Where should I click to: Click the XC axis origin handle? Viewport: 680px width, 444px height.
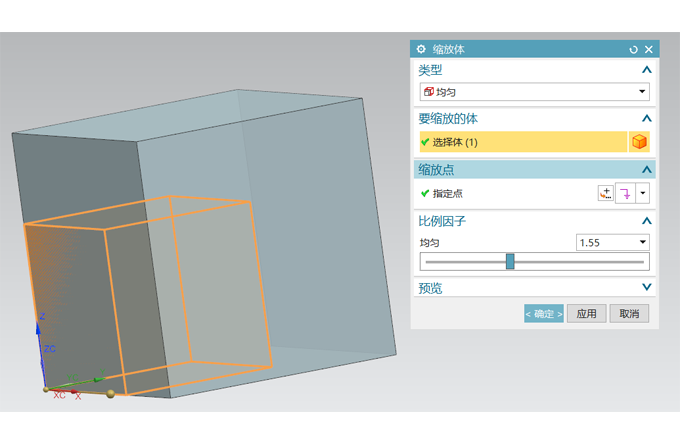[x=46, y=389]
